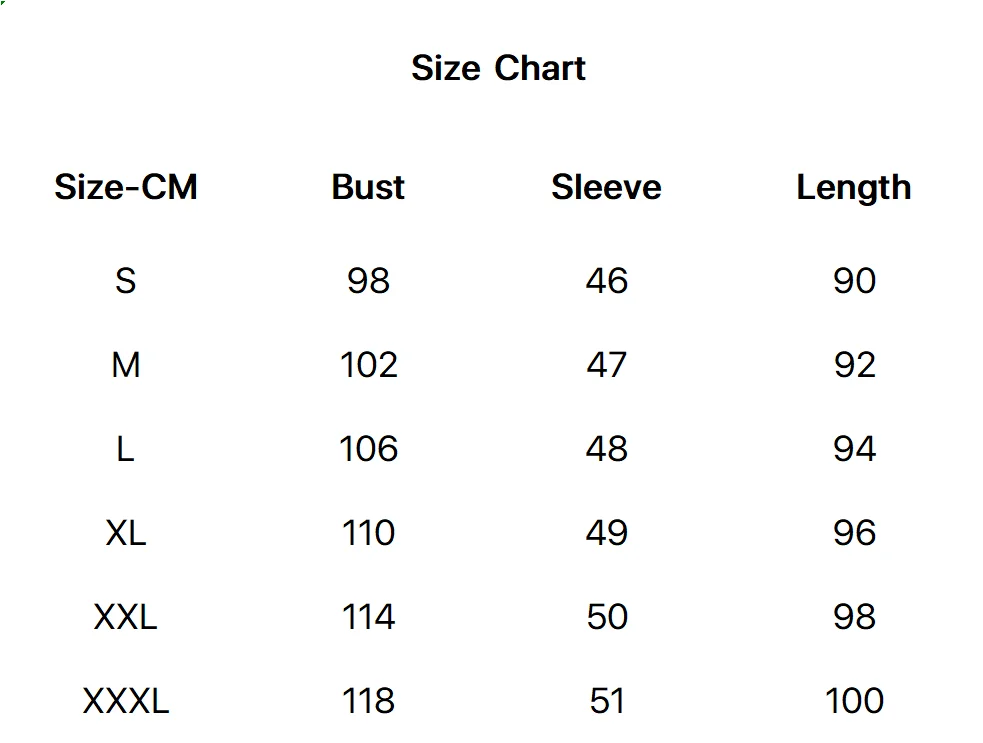Click sleeve value 46 for size S
Screen dimensions: 983x743
pyautogui.click(x=607, y=280)
